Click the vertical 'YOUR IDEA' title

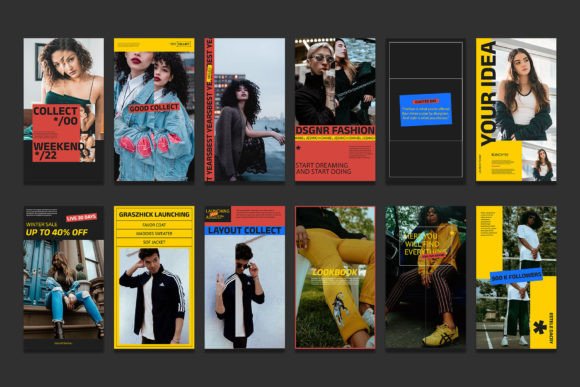487,93
